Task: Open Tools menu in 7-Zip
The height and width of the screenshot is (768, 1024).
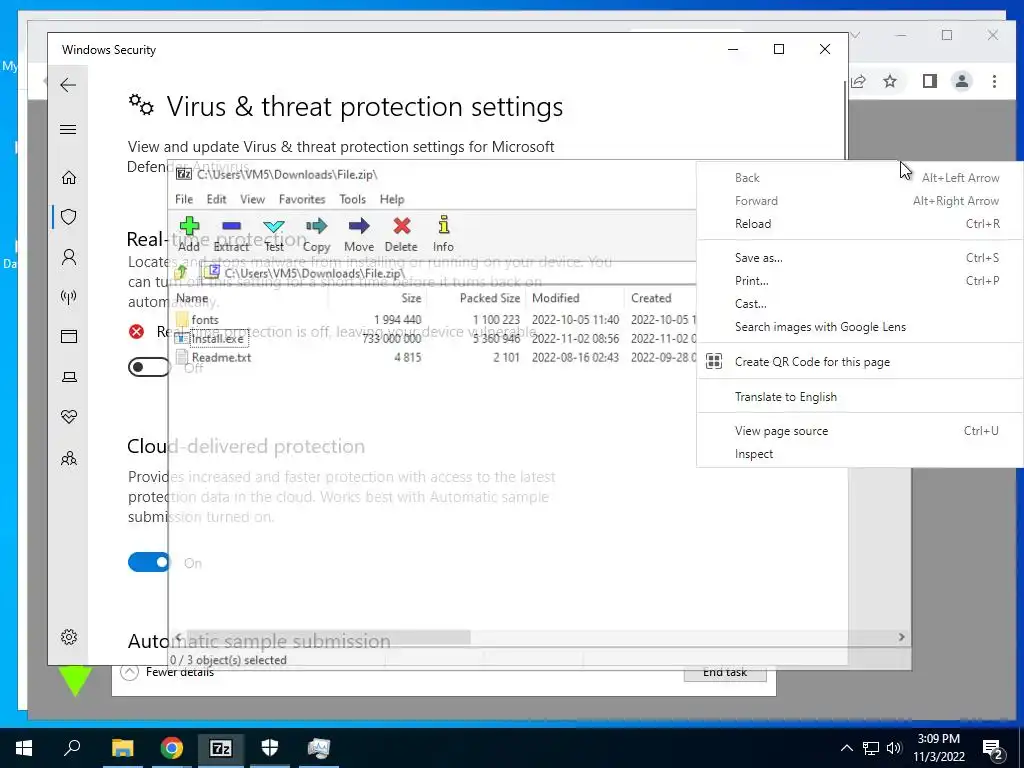Action: point(352,199)
